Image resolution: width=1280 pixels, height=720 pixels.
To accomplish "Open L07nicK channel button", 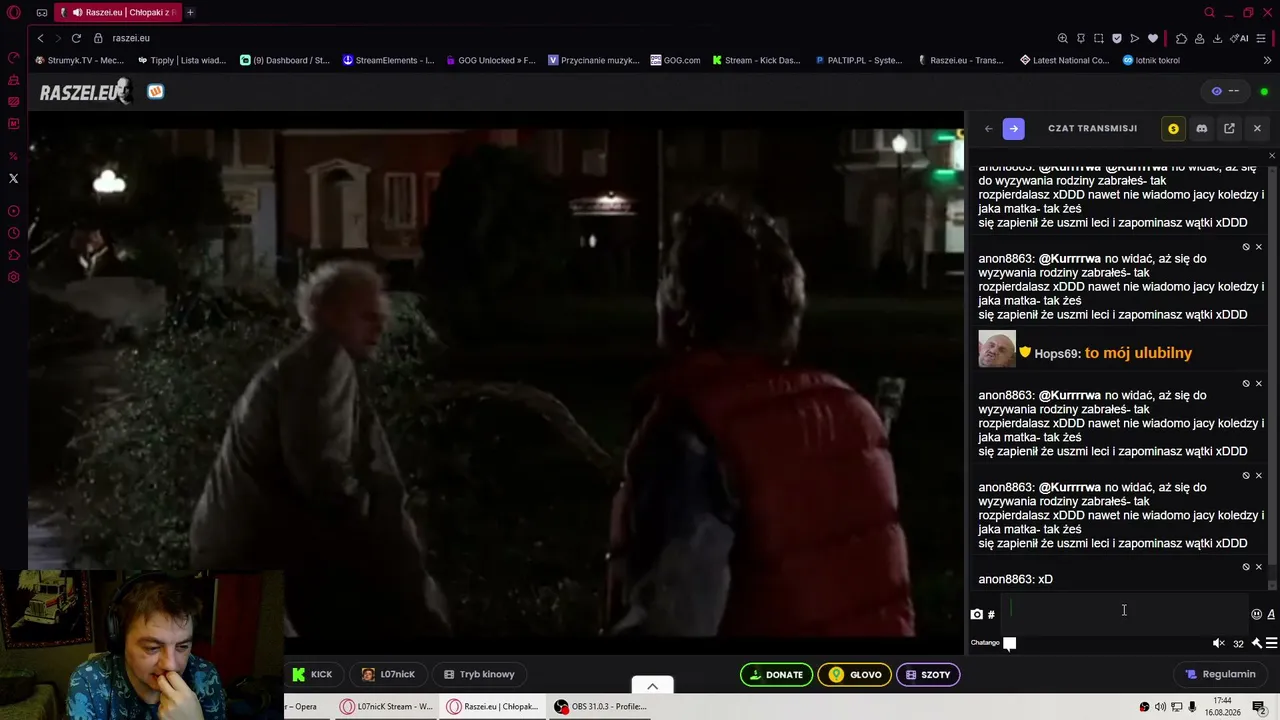I will pos(388,675).
